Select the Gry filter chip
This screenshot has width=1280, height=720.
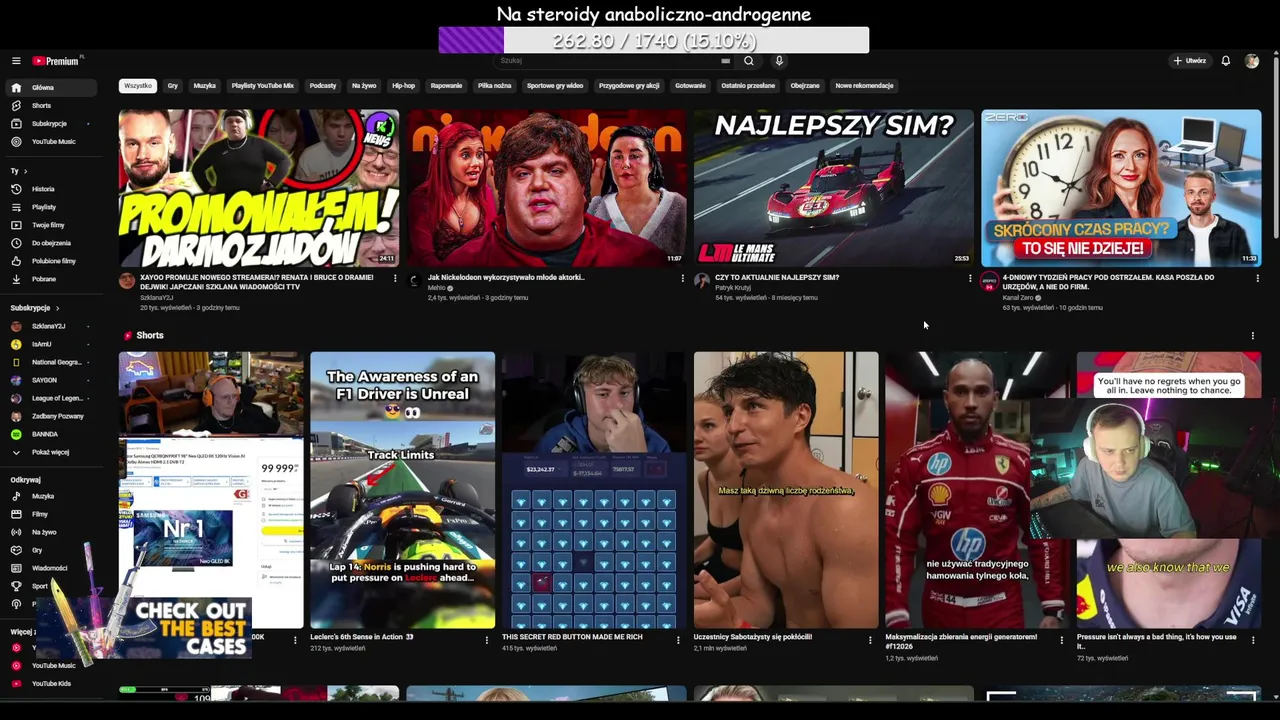pos(173,86)
